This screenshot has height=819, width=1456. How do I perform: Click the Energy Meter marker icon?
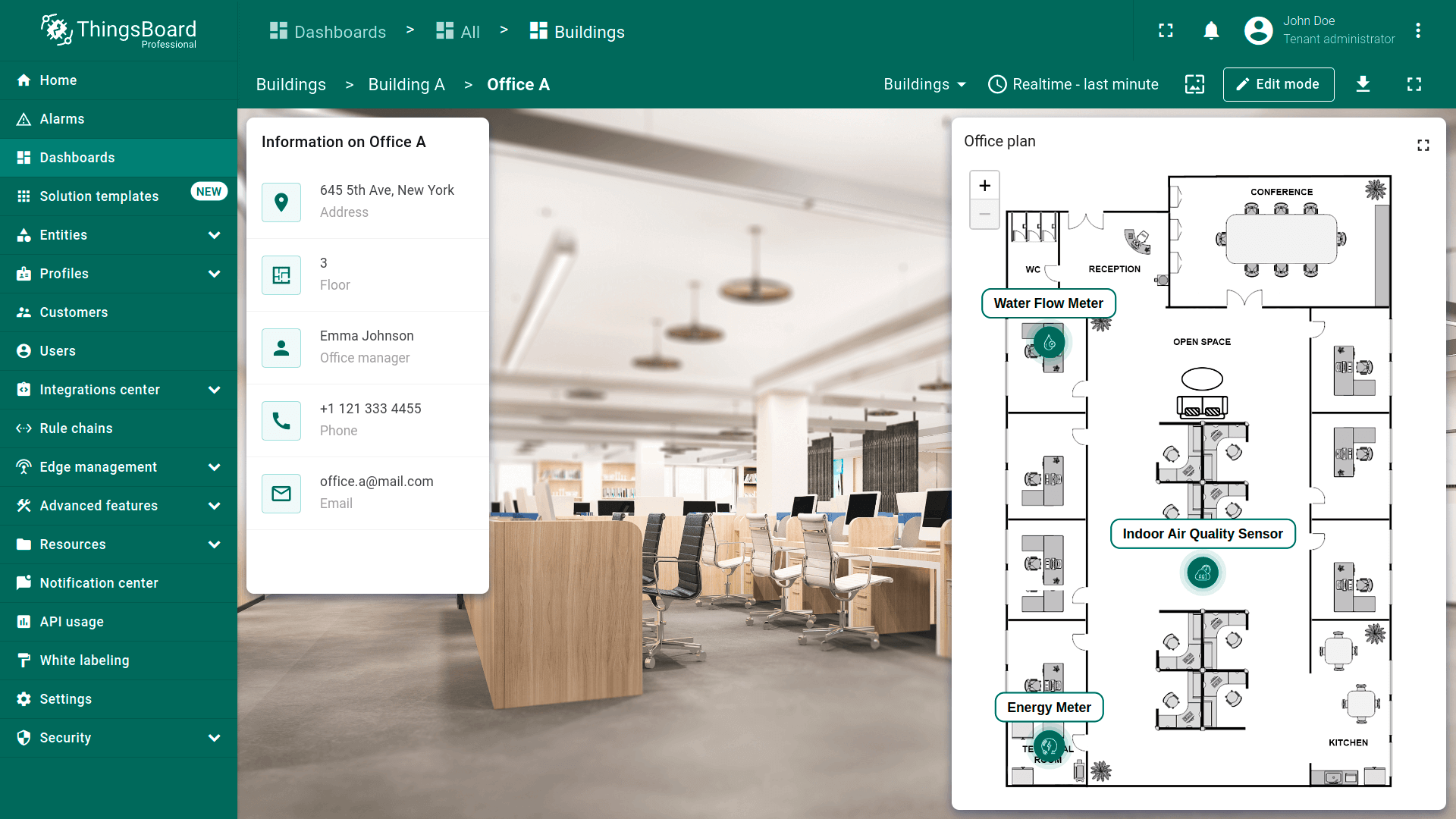(x=1050, y=746)
